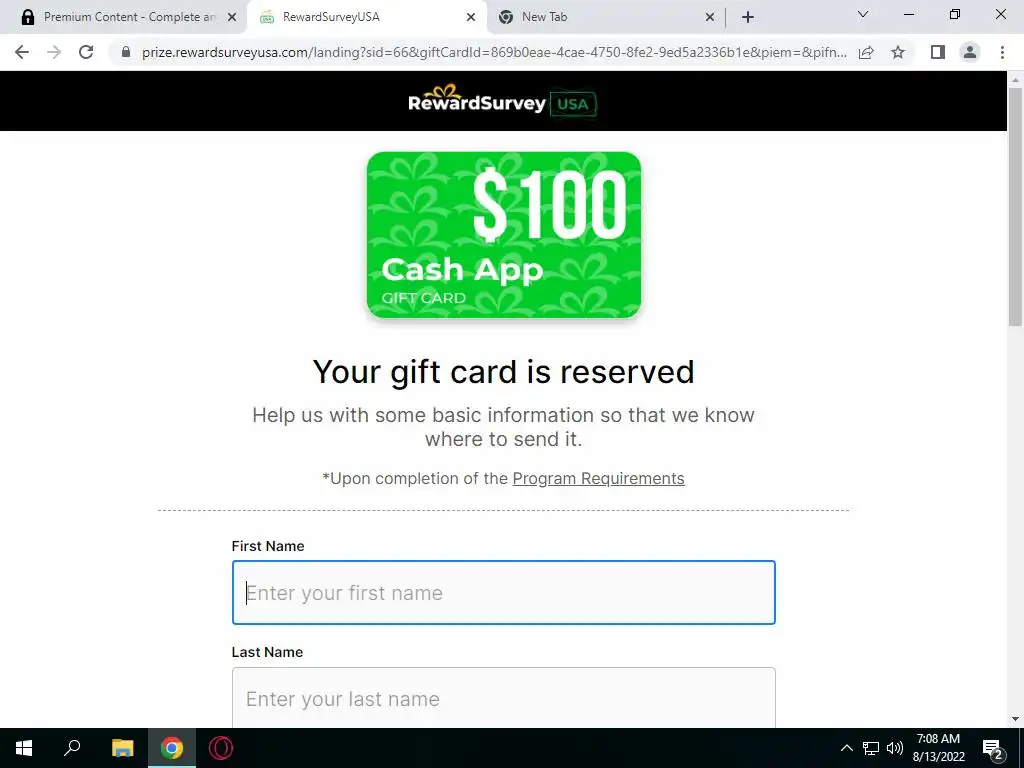
Task: Click the RewardSurvey USA logo
Action: point(502,101)
